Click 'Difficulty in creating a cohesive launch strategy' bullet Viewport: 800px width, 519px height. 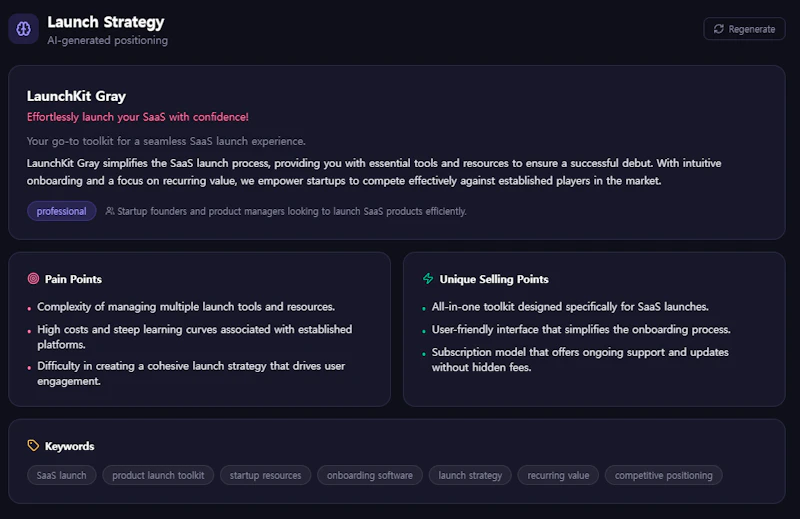click(x=191, y=374)
